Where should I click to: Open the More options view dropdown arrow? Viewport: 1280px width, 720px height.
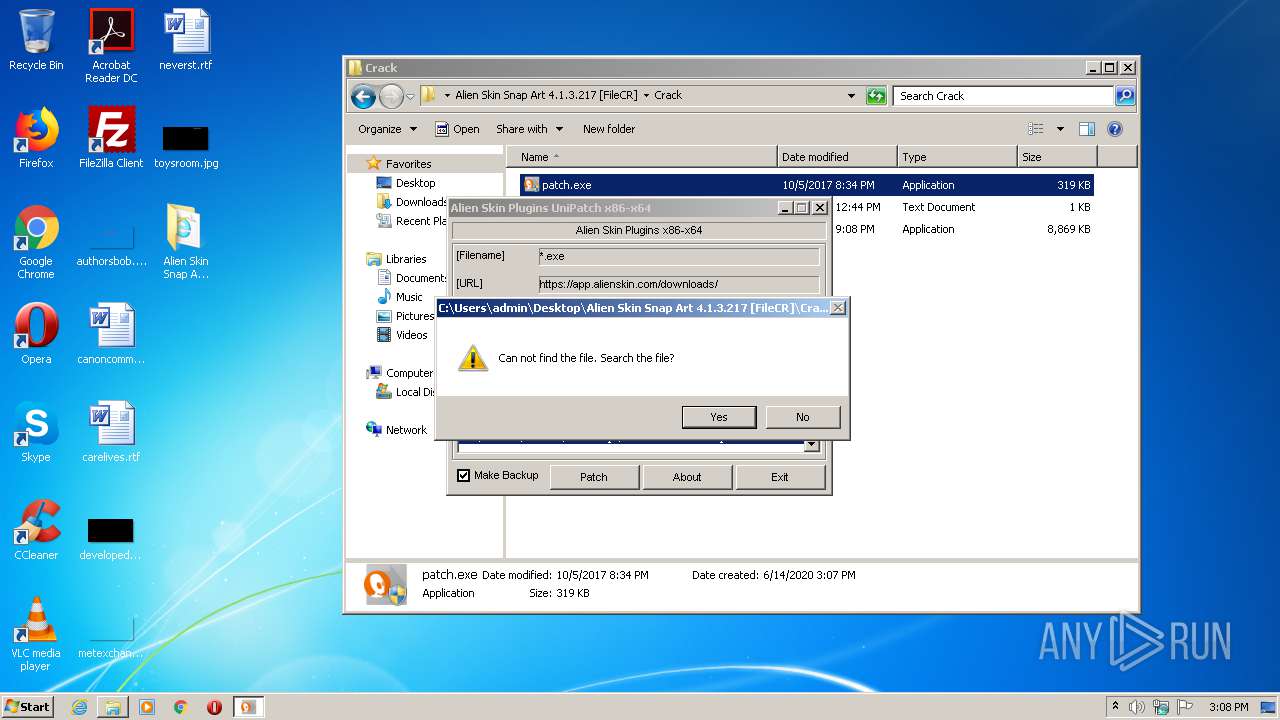pyautogui.click(x=1060, y=129)
